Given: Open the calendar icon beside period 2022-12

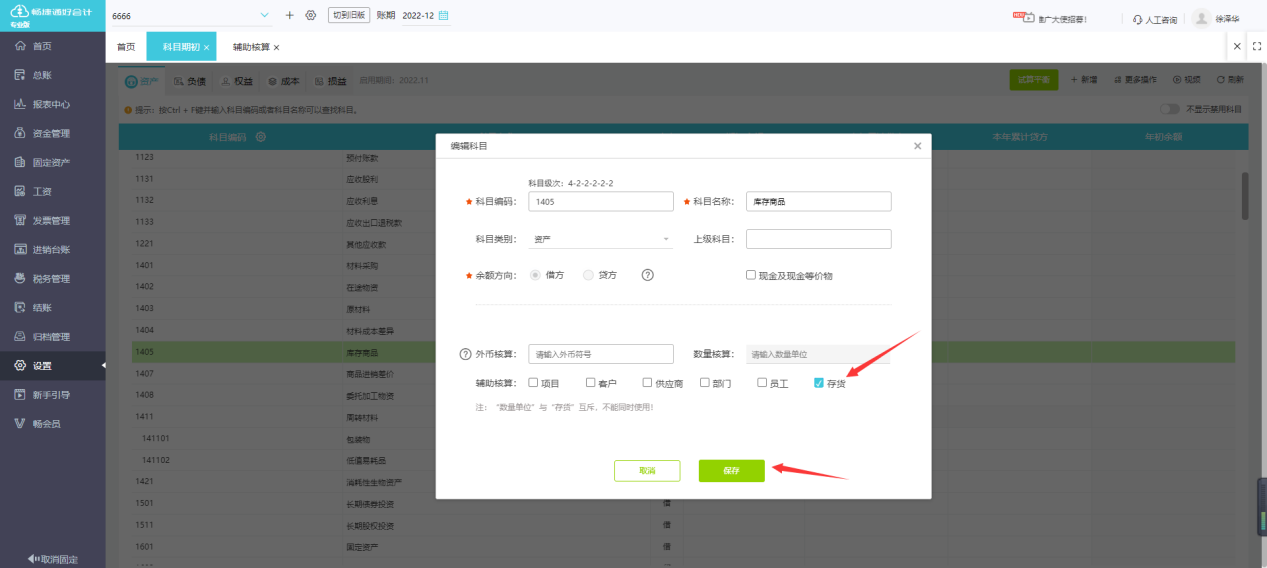Looking at the screenshot, I should (x=444, y=15).
